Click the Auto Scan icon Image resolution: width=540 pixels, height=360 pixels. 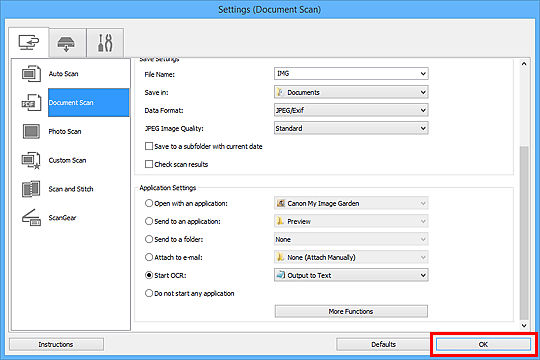[x=31, y=73]
